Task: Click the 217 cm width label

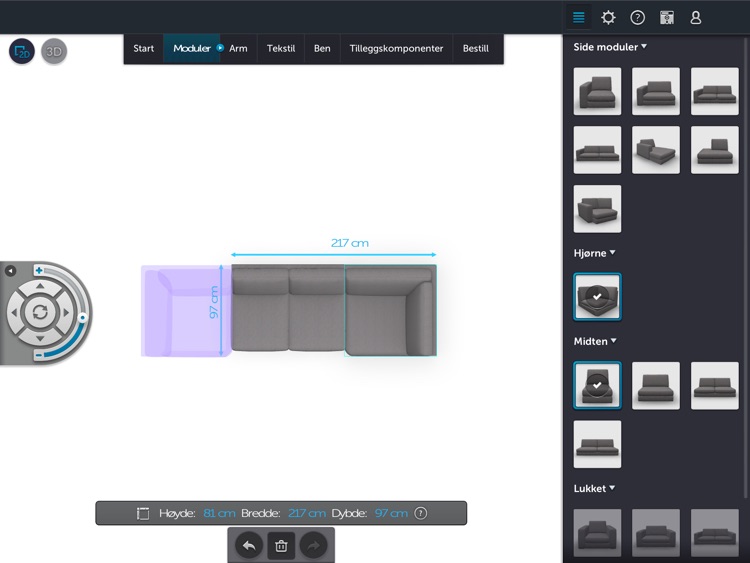Action: (350, 243)
